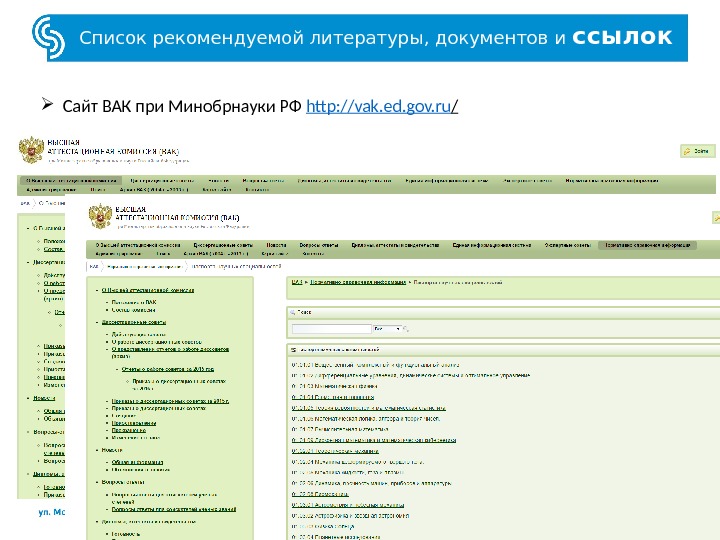Select specialty '01.01.06 Математическая логика, алгебра и теория чисел'

click(366, 419)
